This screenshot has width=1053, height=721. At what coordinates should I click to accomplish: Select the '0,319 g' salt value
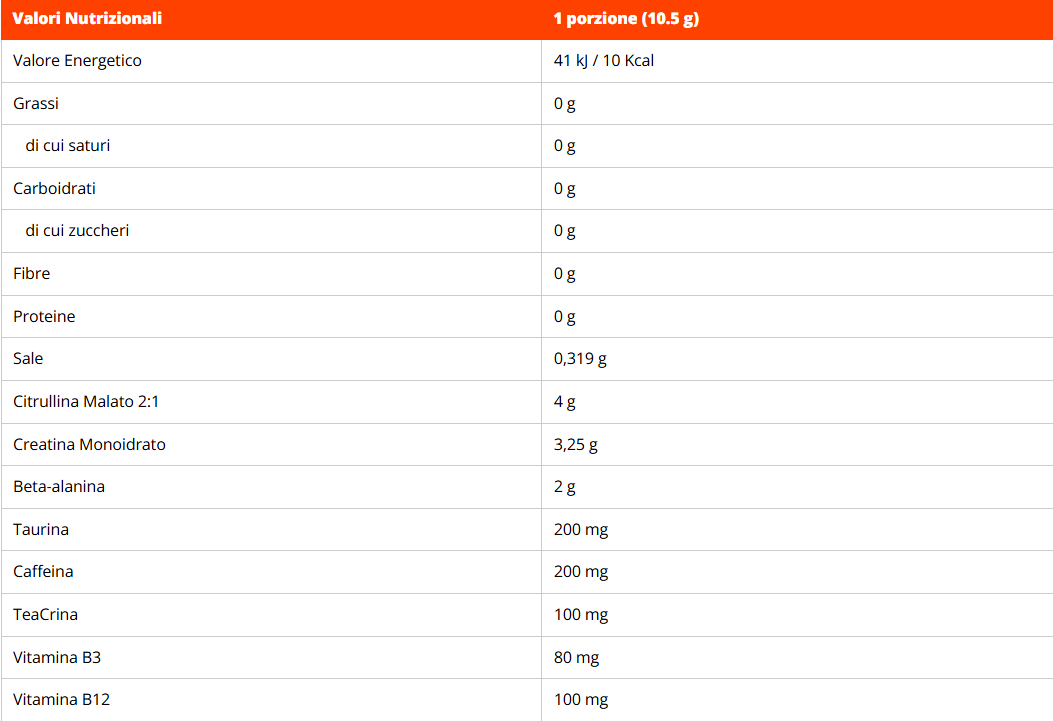[x=580, y=359]
